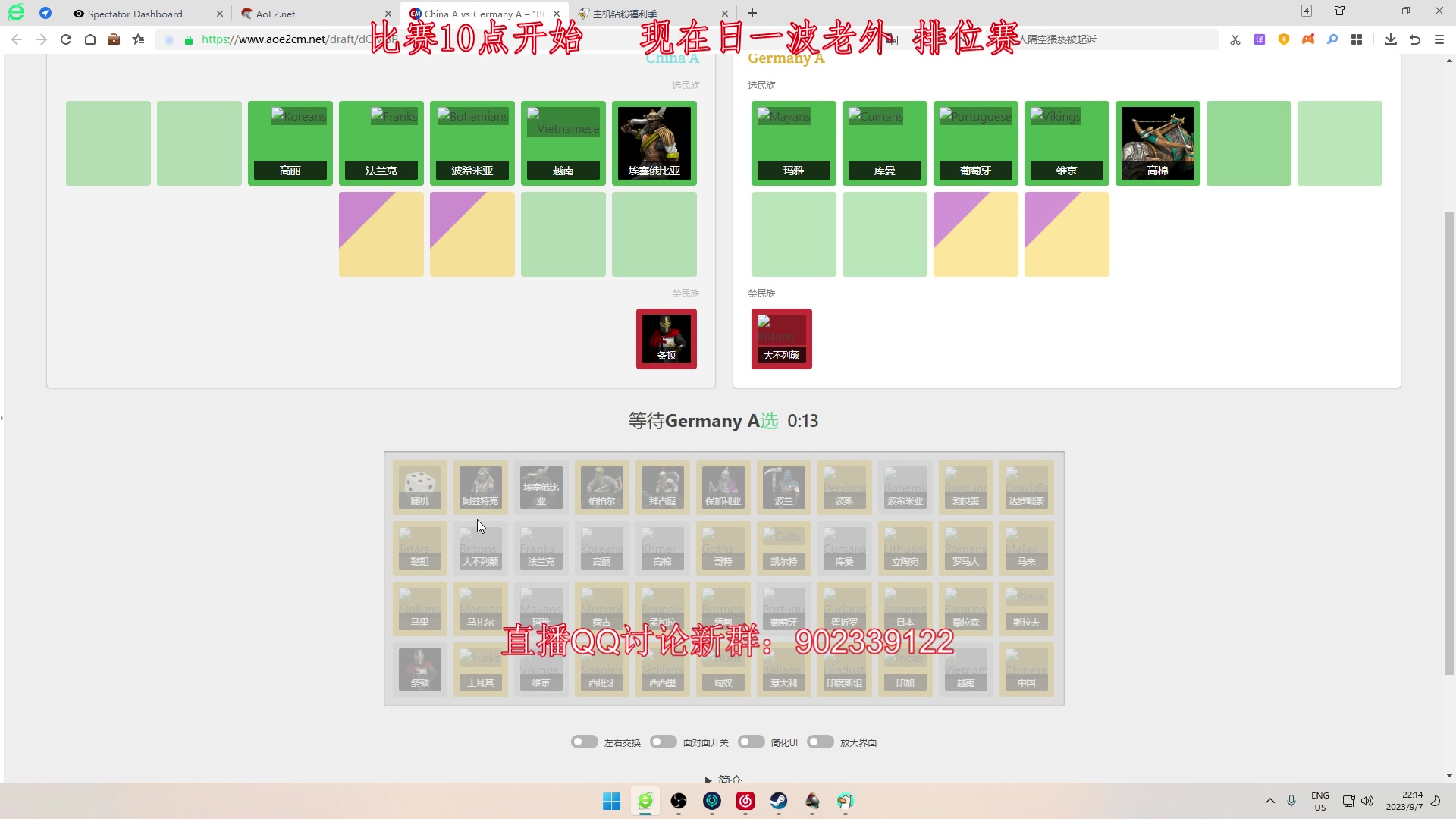Viewport: 1456px width, 819px height.
Task: Select the Lithuanians (立陶宛) civilization tile
Action: click(905, 548)
